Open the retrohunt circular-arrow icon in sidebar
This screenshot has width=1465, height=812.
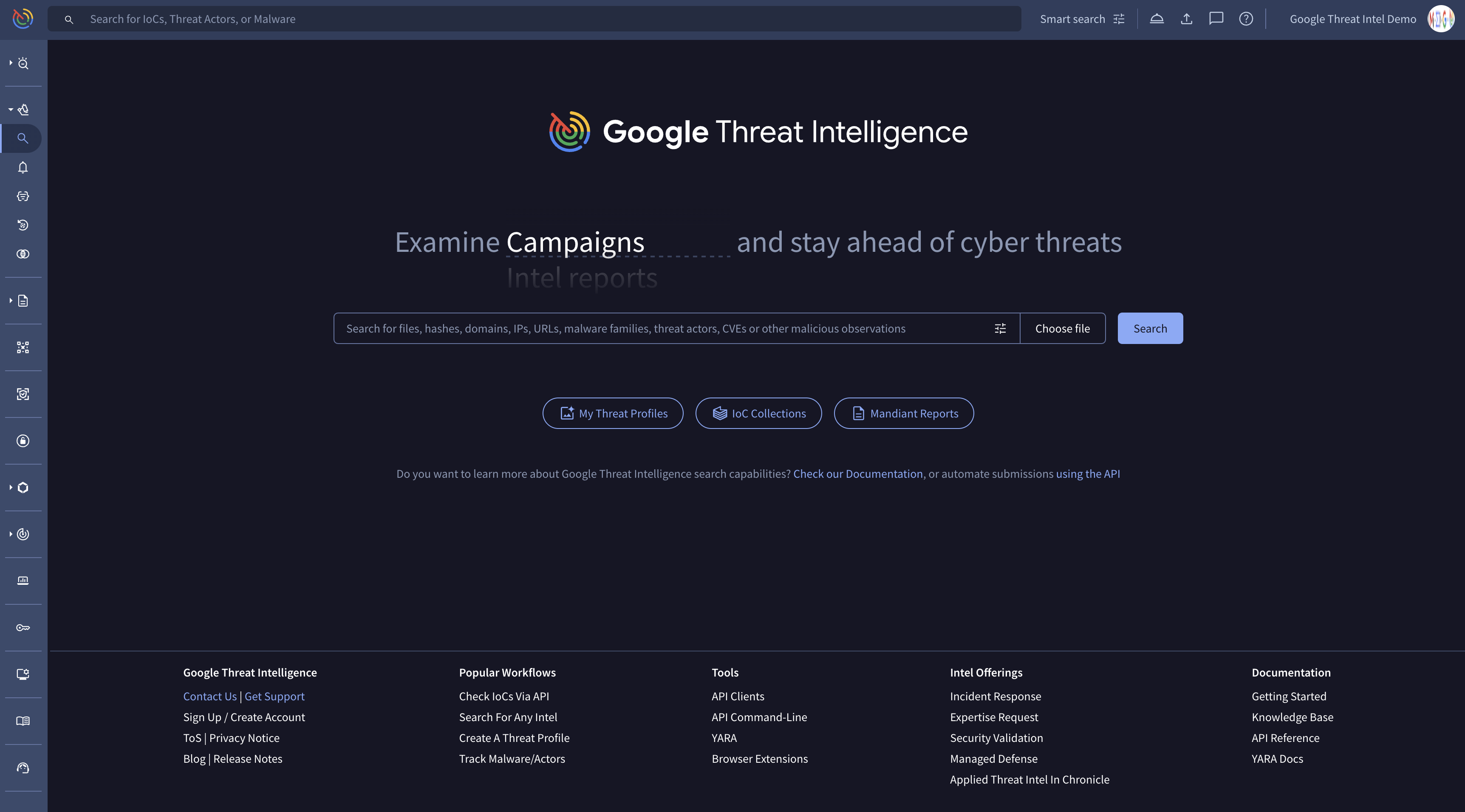(23, 225)
